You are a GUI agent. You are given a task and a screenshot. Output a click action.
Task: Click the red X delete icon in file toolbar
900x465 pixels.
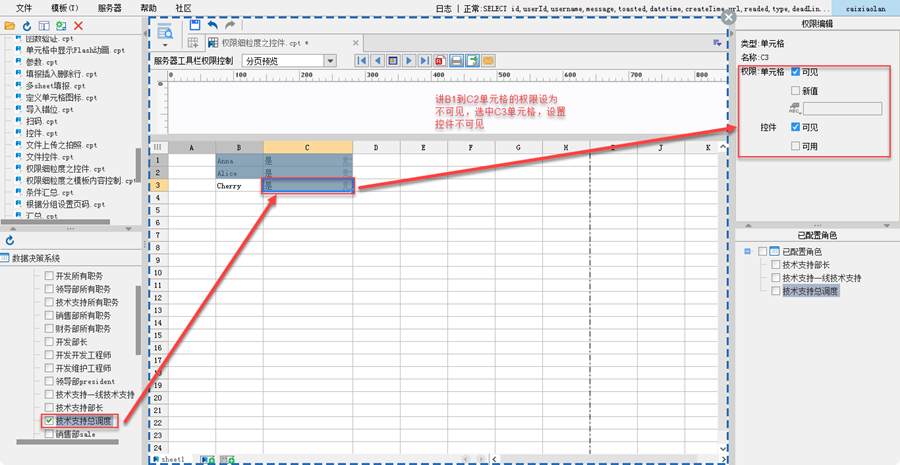click(79, 25)
